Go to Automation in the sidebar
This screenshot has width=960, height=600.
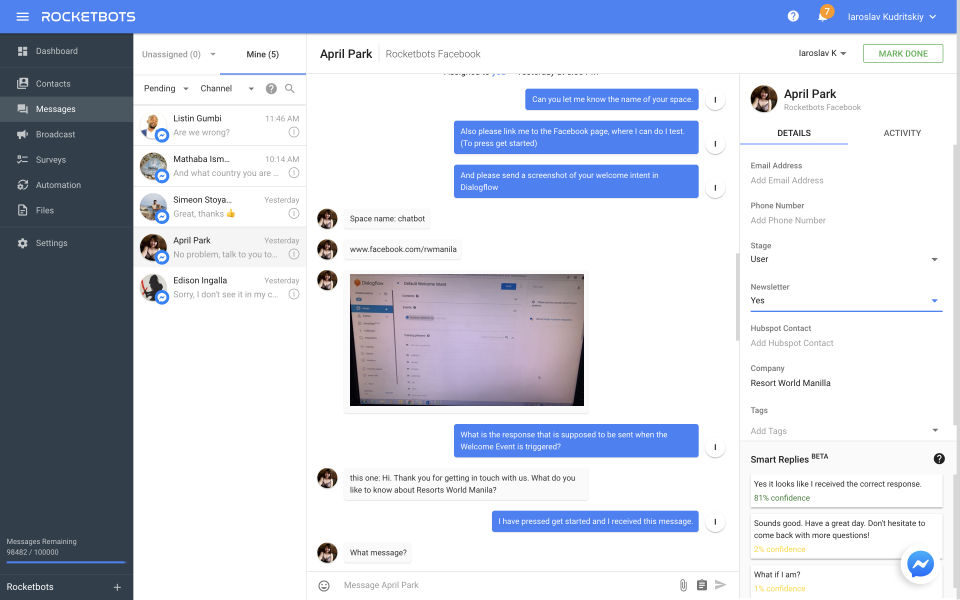click(66, 185)
